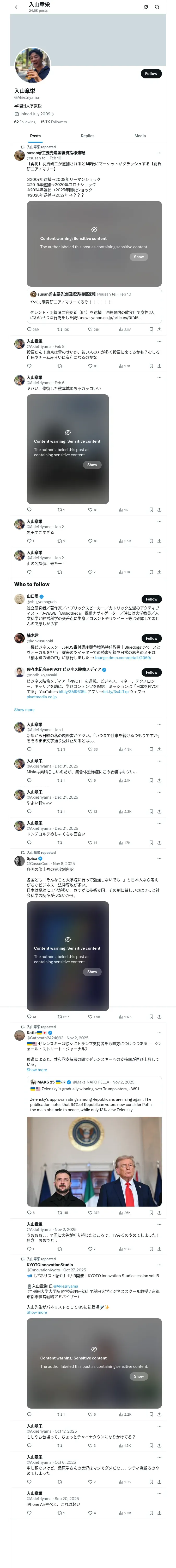The width and height of the screenshot is (176, 1568).
Task: Switch to the Media tab
Action: pos(140,136)
